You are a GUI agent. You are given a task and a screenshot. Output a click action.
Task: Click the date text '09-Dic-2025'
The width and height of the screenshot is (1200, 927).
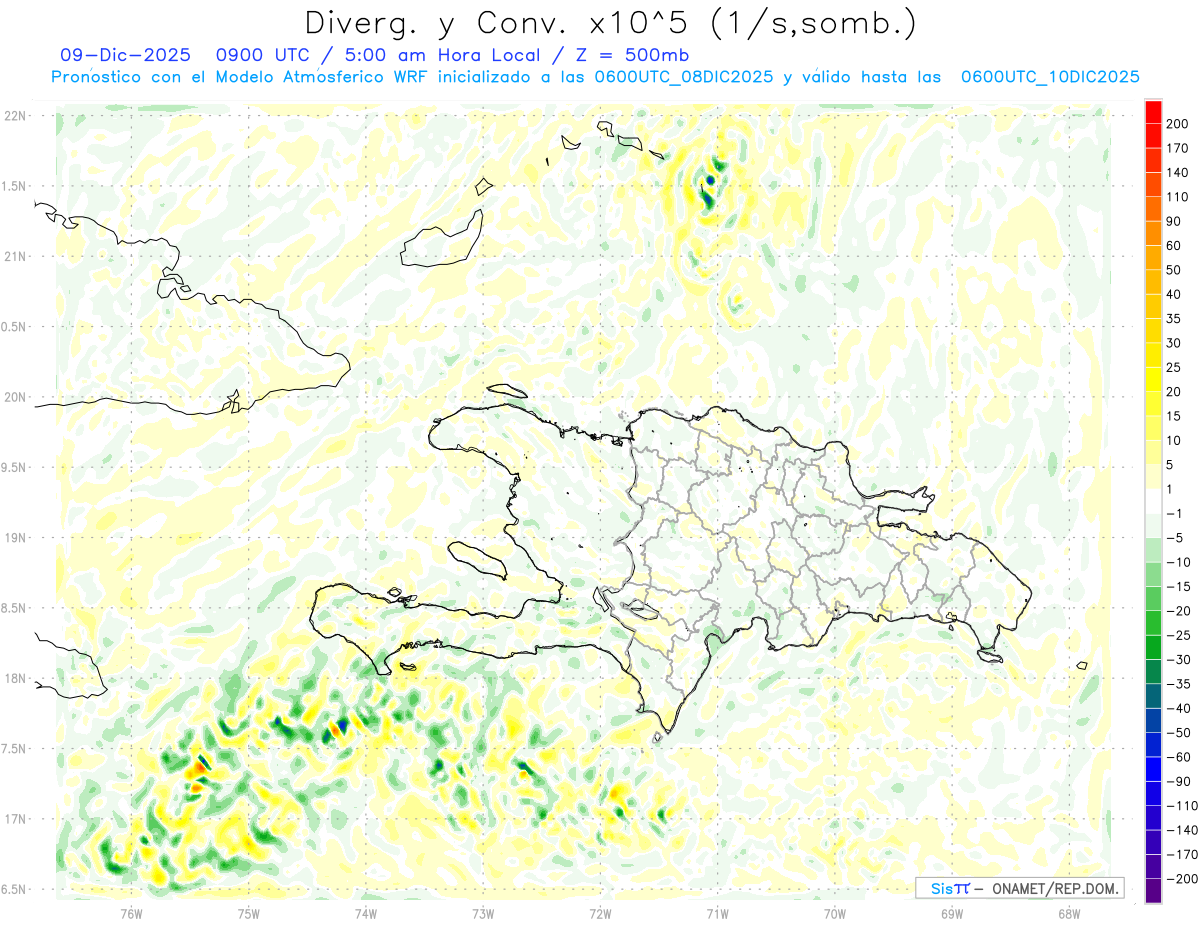click(125, 55)
